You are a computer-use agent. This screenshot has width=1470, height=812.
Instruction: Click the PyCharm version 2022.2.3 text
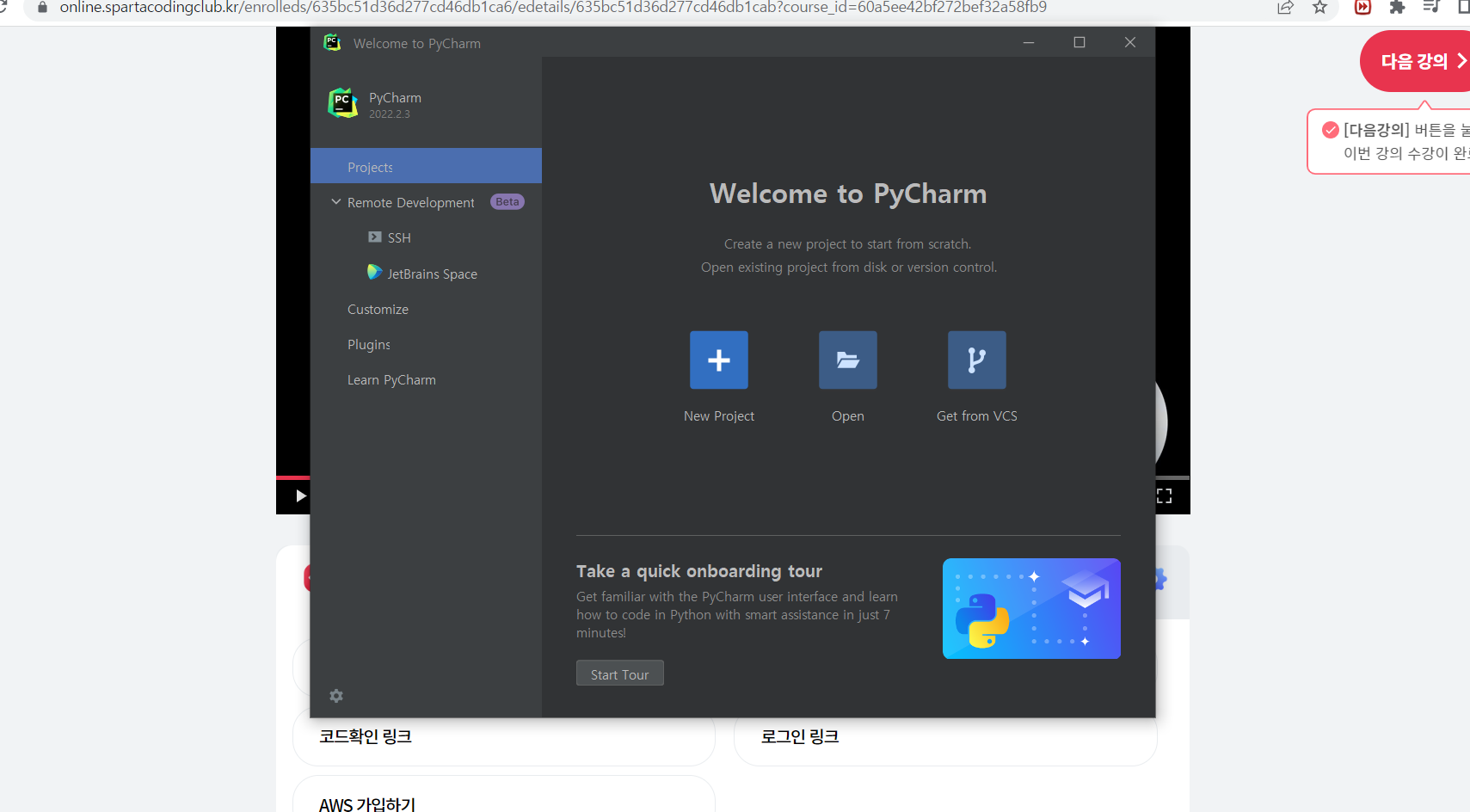[390, 114]
